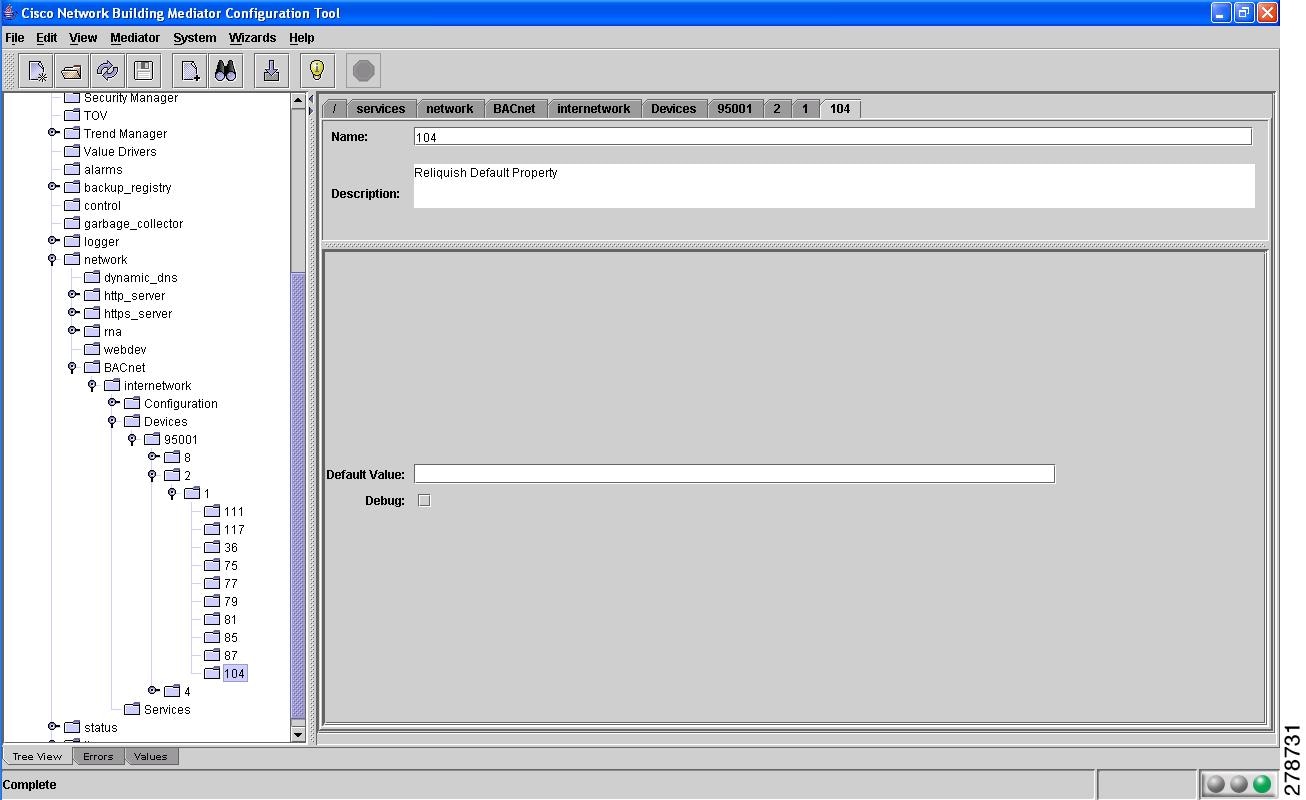The height and width of the screenshot is (800, 1306).
Task: Select the 95001 breadcrumb tab
Action: 735,109
